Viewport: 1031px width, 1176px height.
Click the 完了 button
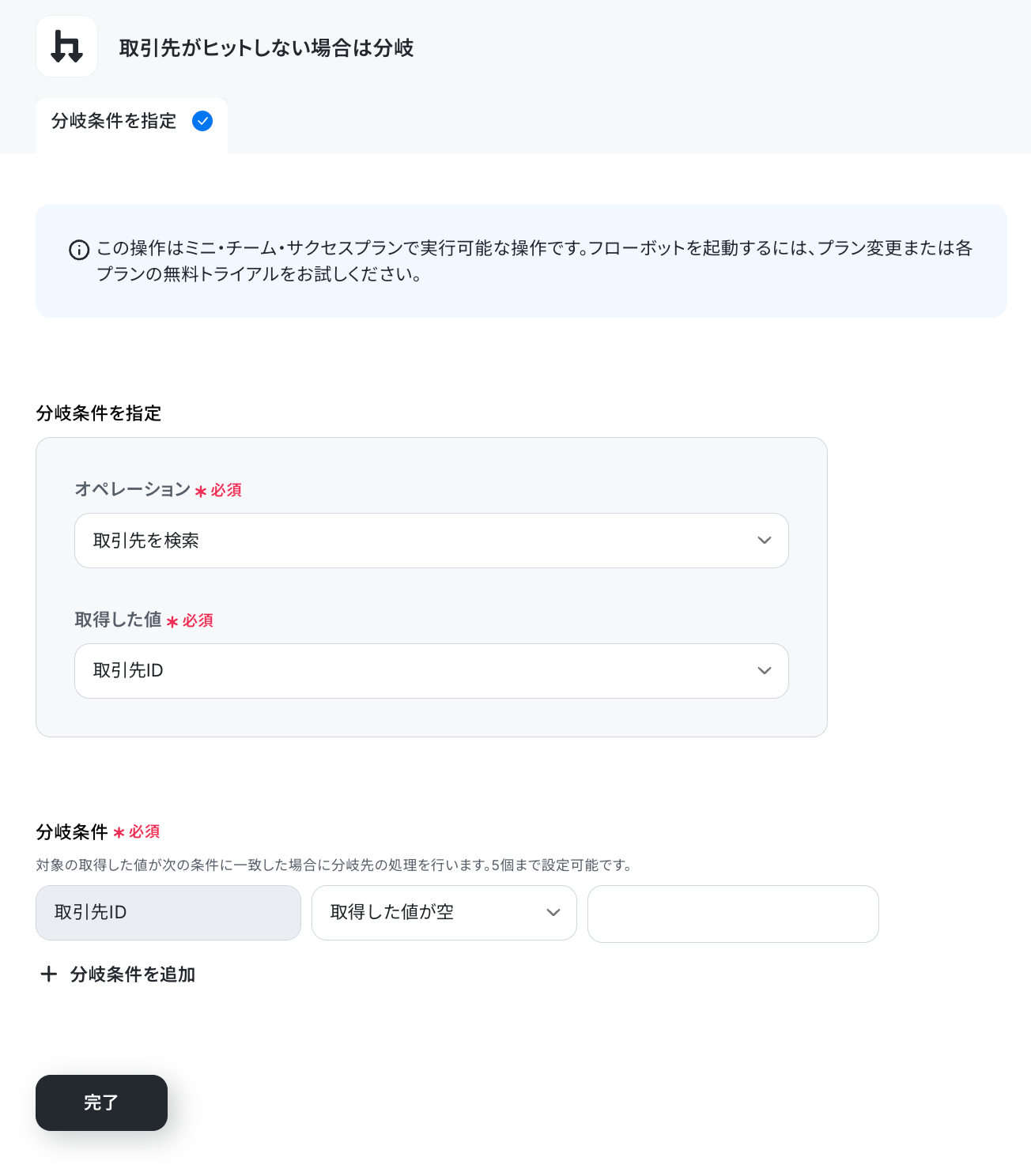(x=101, y=1102)
